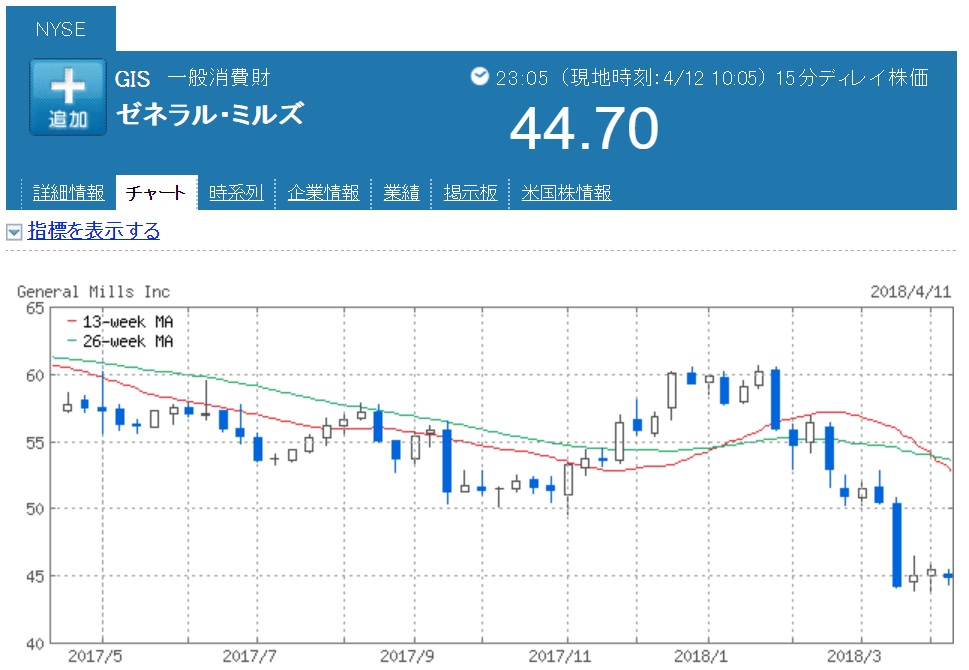Click the ゼネラル・ミルズ company name

coord(210,114)
